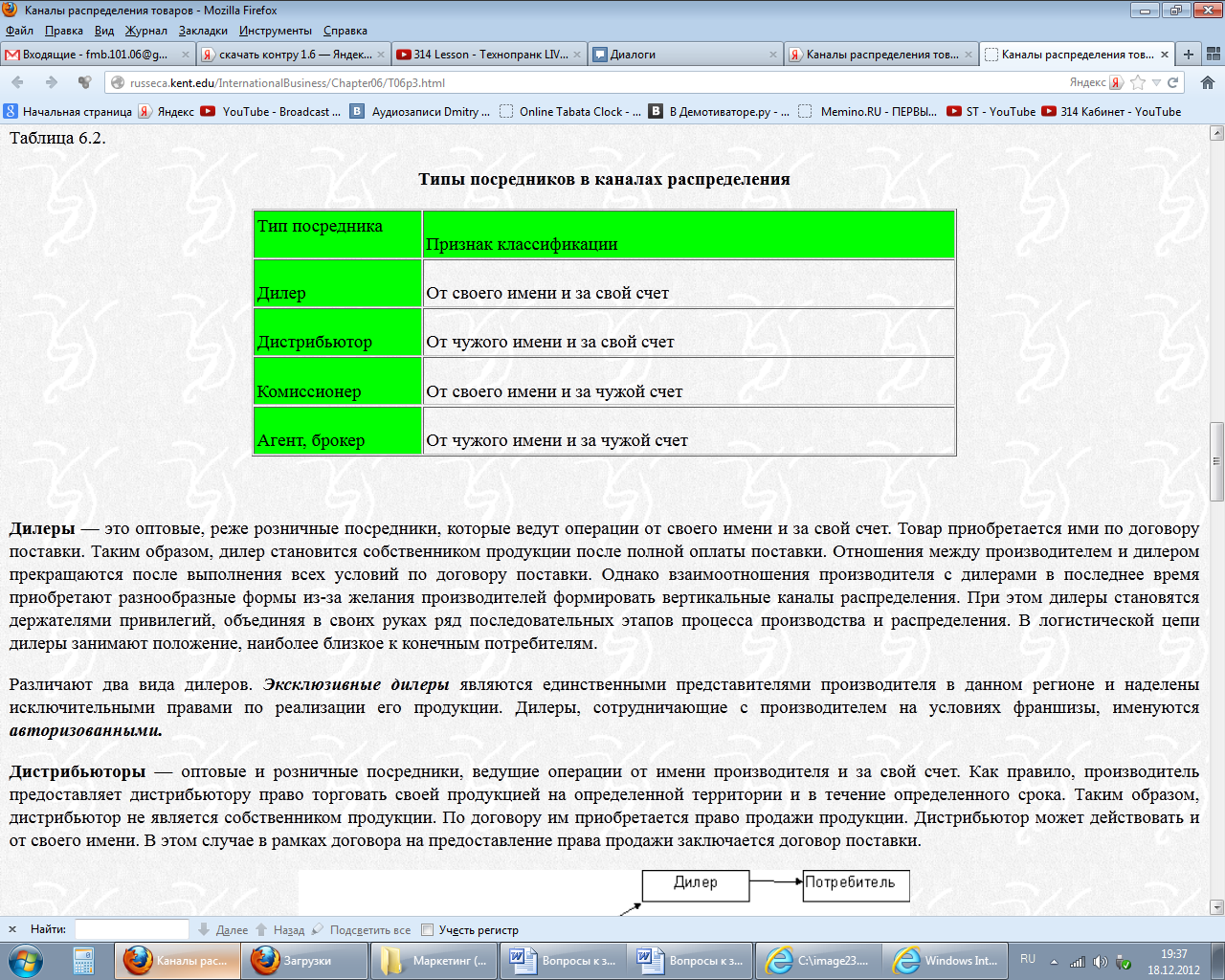
Task: Click the Back navigation arrow
Action: (17, 82)
